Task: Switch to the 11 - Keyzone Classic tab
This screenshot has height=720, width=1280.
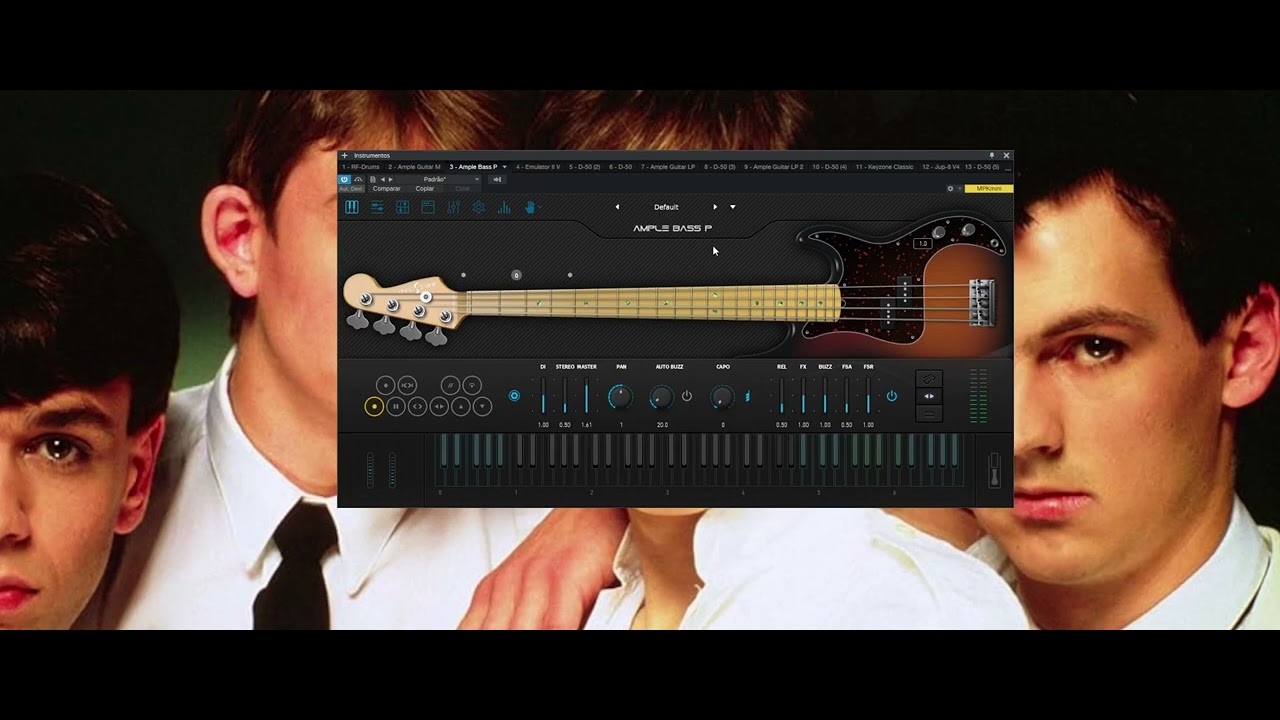Action: click(x=884, y=167)
